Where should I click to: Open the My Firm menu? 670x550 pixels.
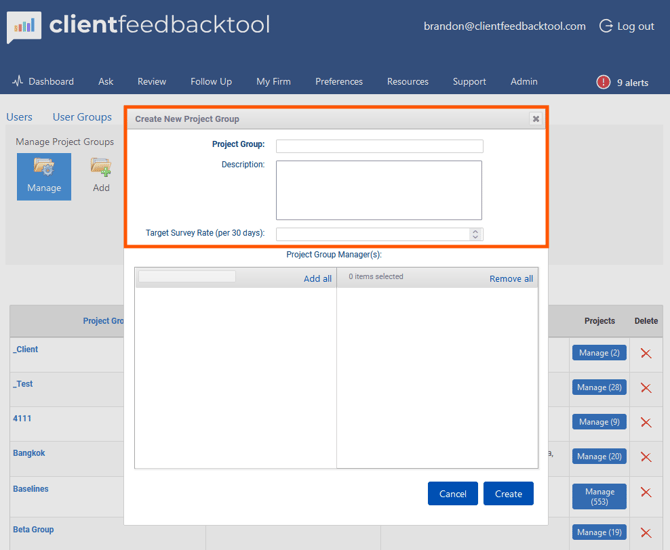(x=273, y=82)
